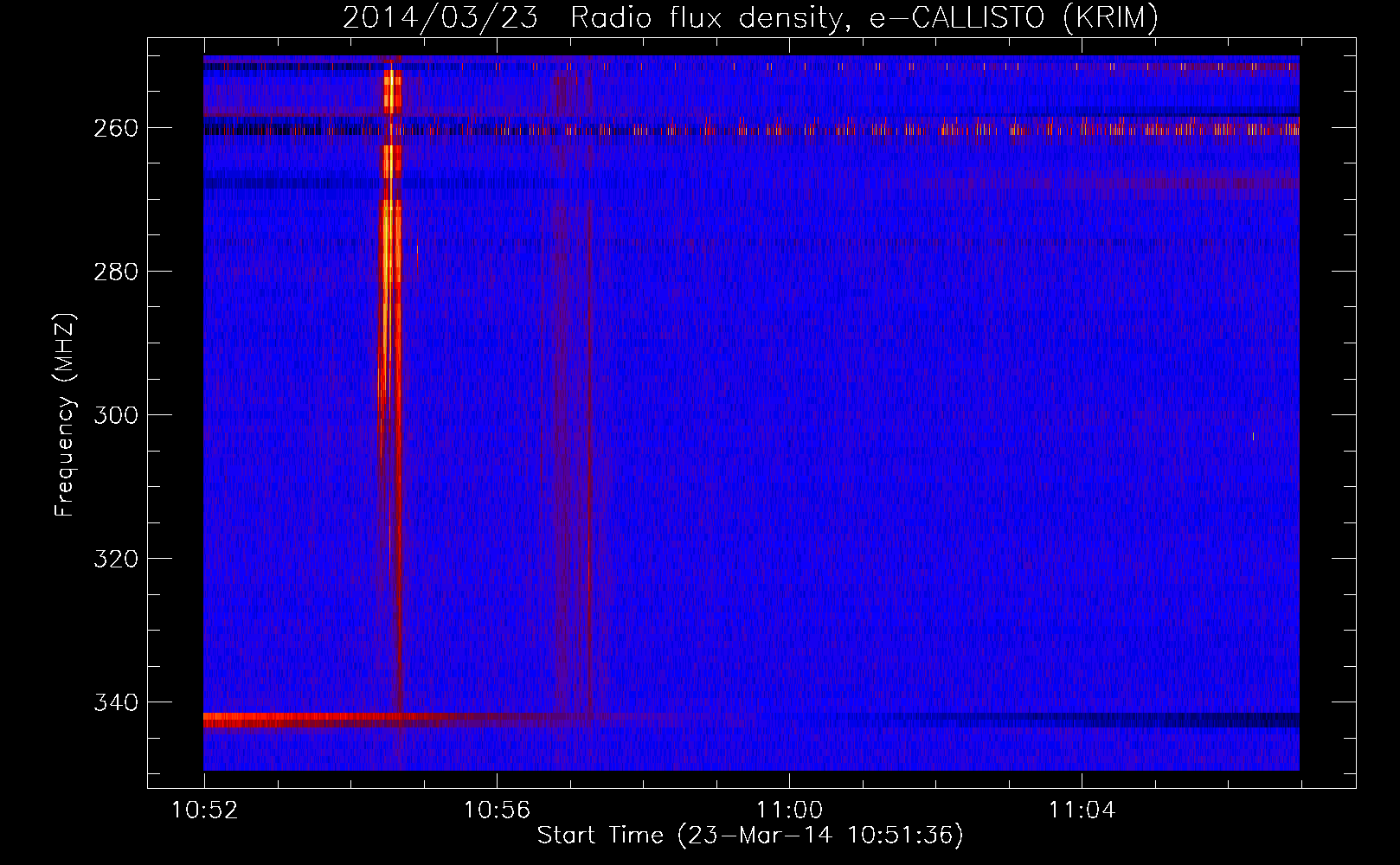Click the 260 frequency tick label
This screenshot has width=1400, height=865.
116,128
